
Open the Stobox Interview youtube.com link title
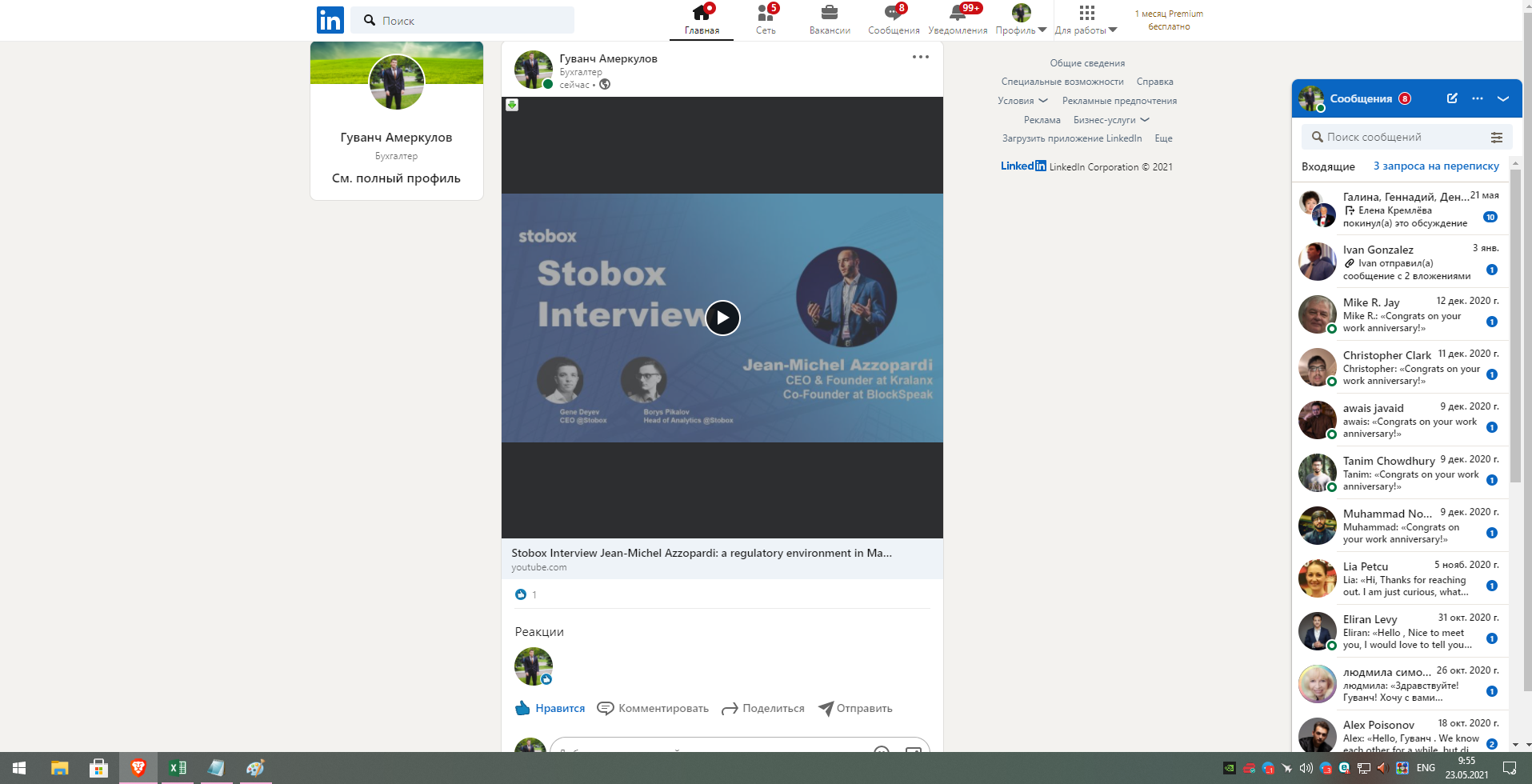point(702,553)
